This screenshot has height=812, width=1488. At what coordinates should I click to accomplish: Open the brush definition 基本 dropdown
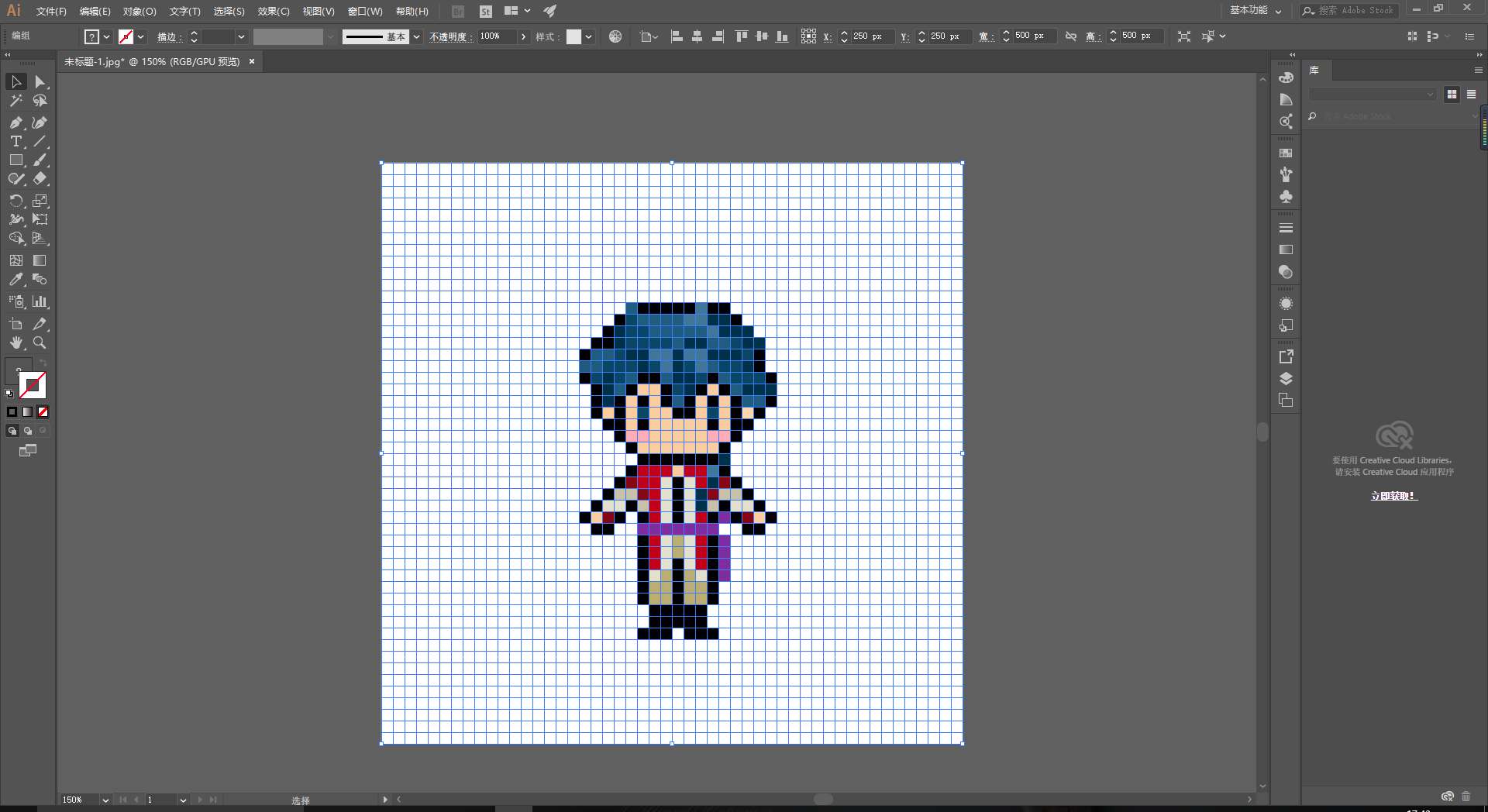(417, 36)
